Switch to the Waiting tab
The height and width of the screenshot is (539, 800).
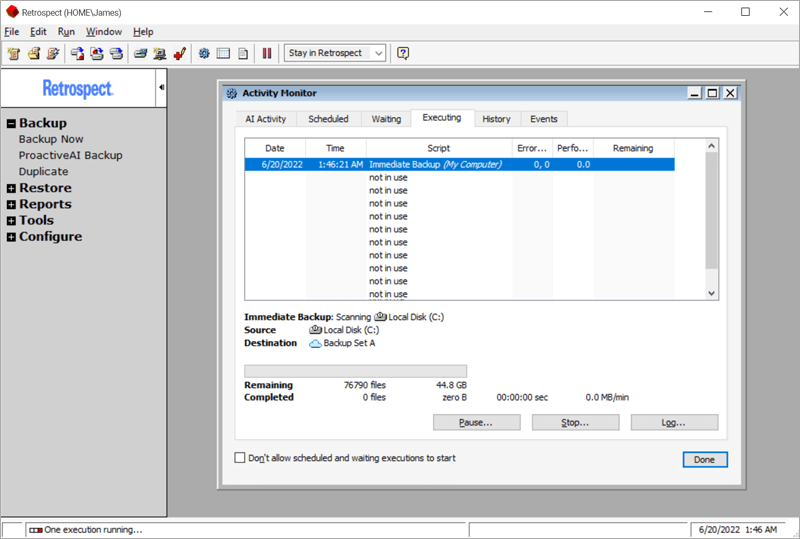pyautogui.click(x=386, y=119)
